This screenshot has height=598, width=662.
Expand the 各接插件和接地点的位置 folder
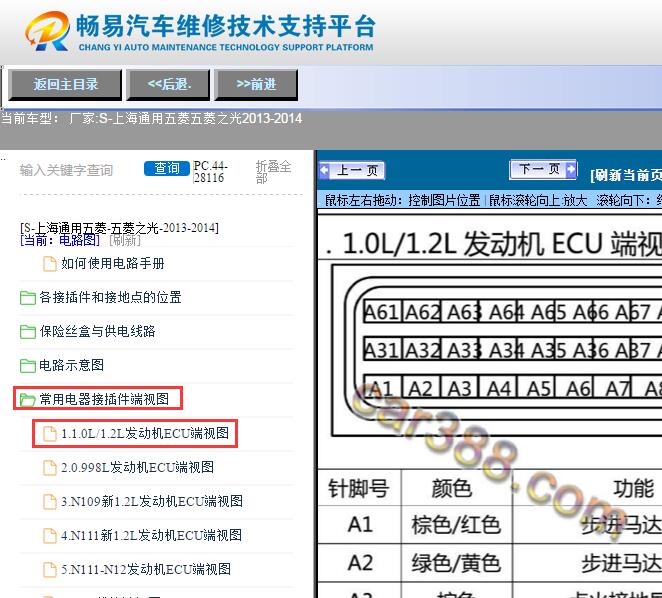pyautogui.click(x=110, y=297)
